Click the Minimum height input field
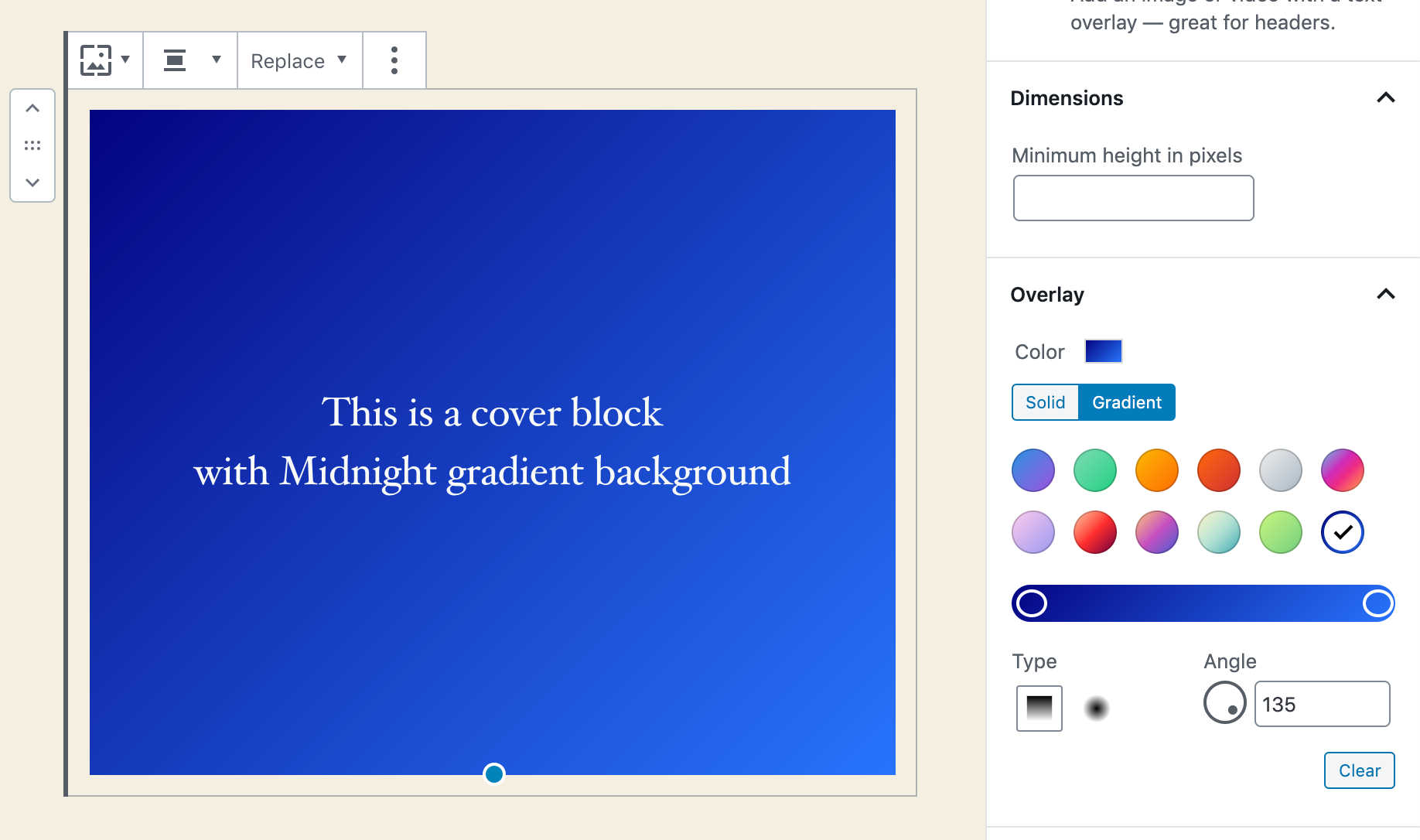 pos(1132,197)
